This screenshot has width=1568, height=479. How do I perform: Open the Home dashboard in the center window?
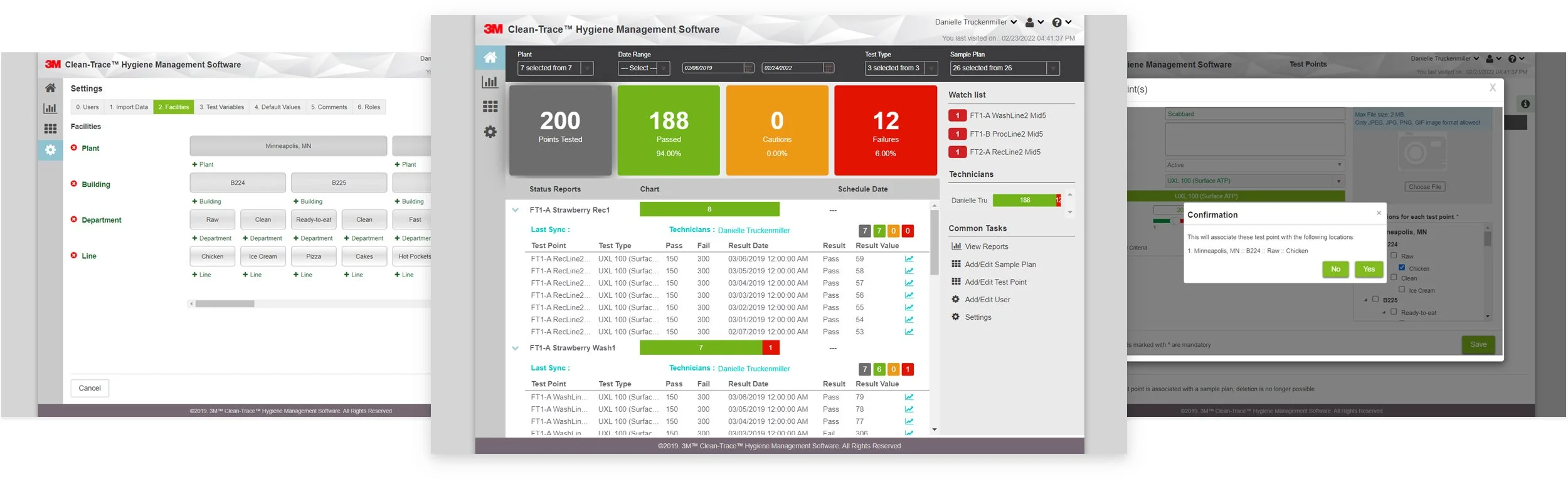(490, 58)
